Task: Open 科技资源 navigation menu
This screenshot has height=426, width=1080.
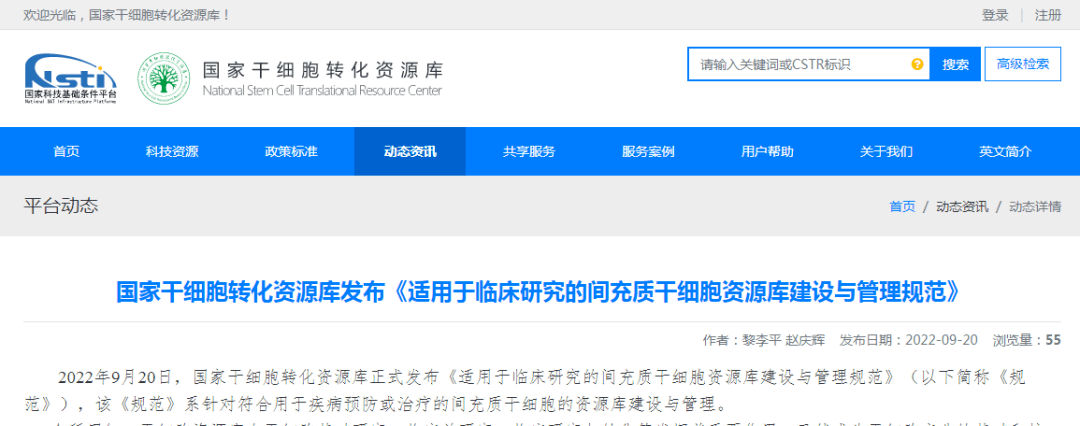Action: pos(172,151)
